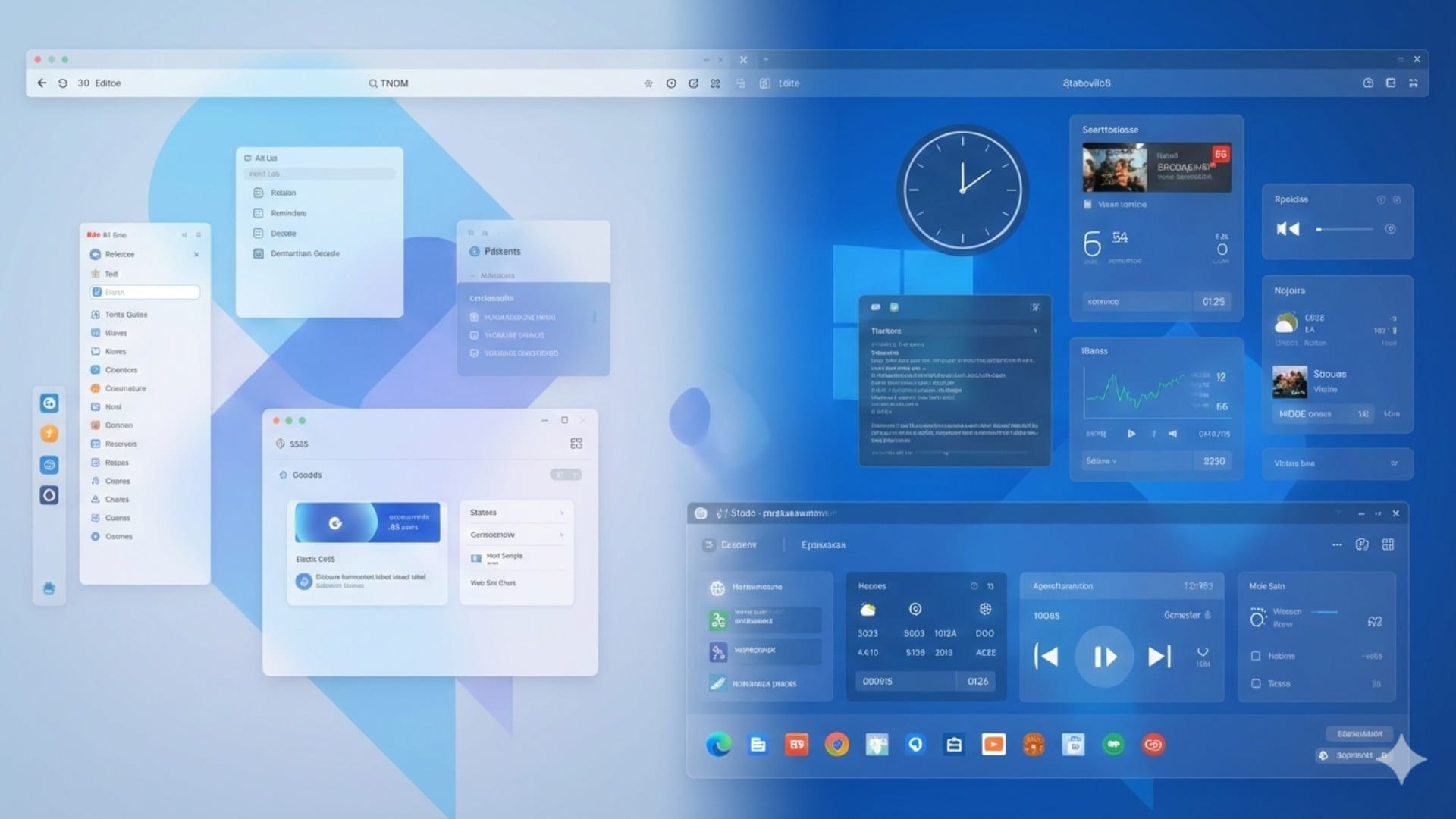Open the orange app in left dock
The image size is (1456, 819).
[49, 434]
